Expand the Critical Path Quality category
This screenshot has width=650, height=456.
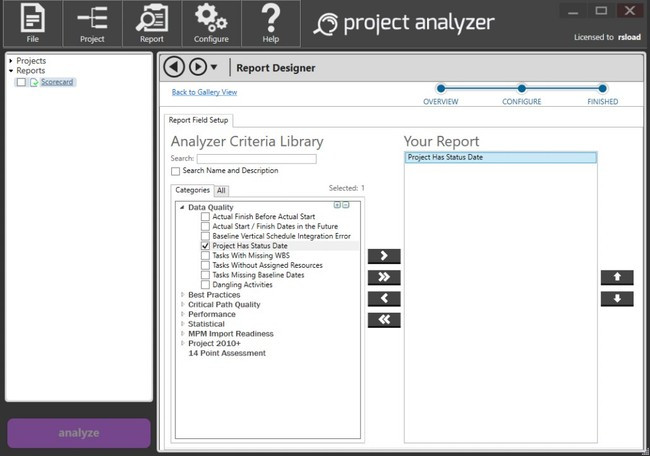pos(182,304)
